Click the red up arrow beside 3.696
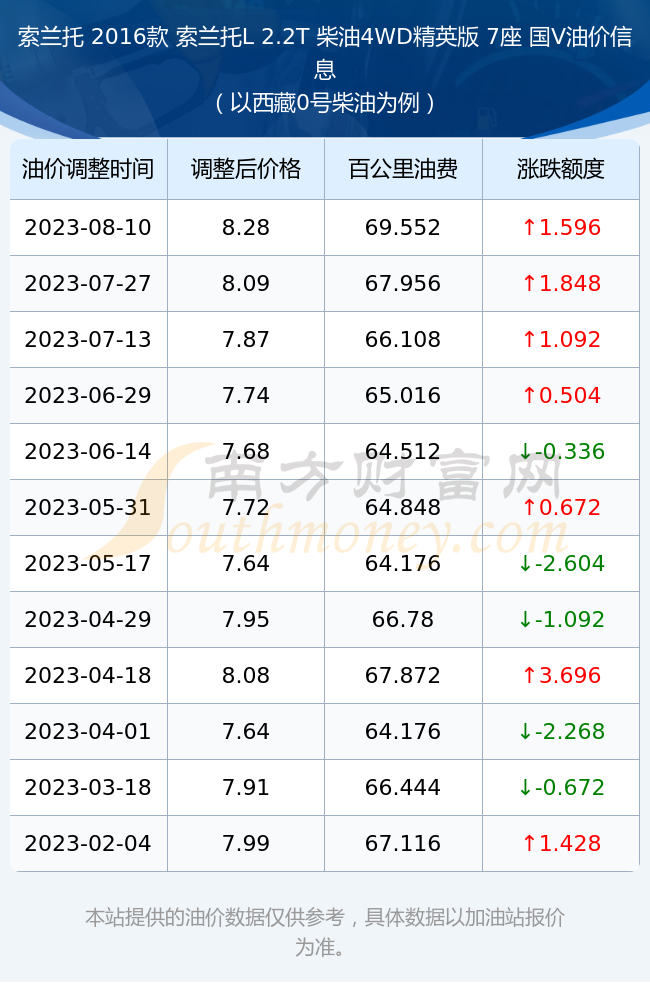The image size is (650, 1000). 529,675
